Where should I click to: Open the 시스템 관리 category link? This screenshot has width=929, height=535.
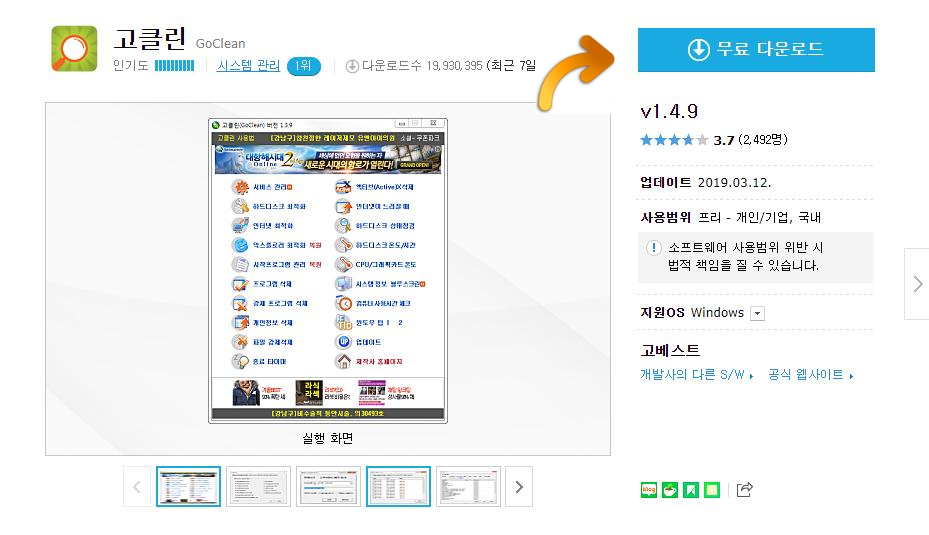click(x=248, y=66)
